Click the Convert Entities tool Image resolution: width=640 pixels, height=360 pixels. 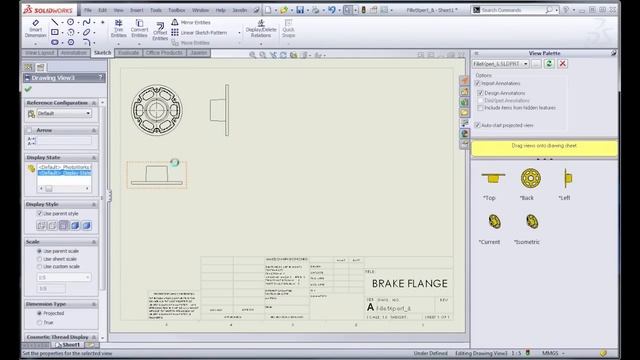(139, 28)
